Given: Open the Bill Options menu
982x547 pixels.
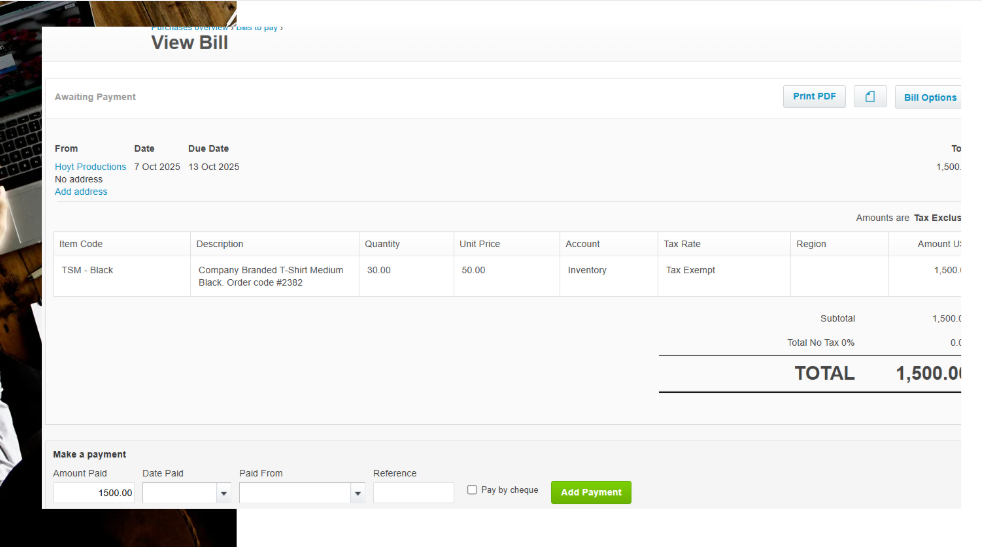Looking at the screenshot, I should coord(929,97).
